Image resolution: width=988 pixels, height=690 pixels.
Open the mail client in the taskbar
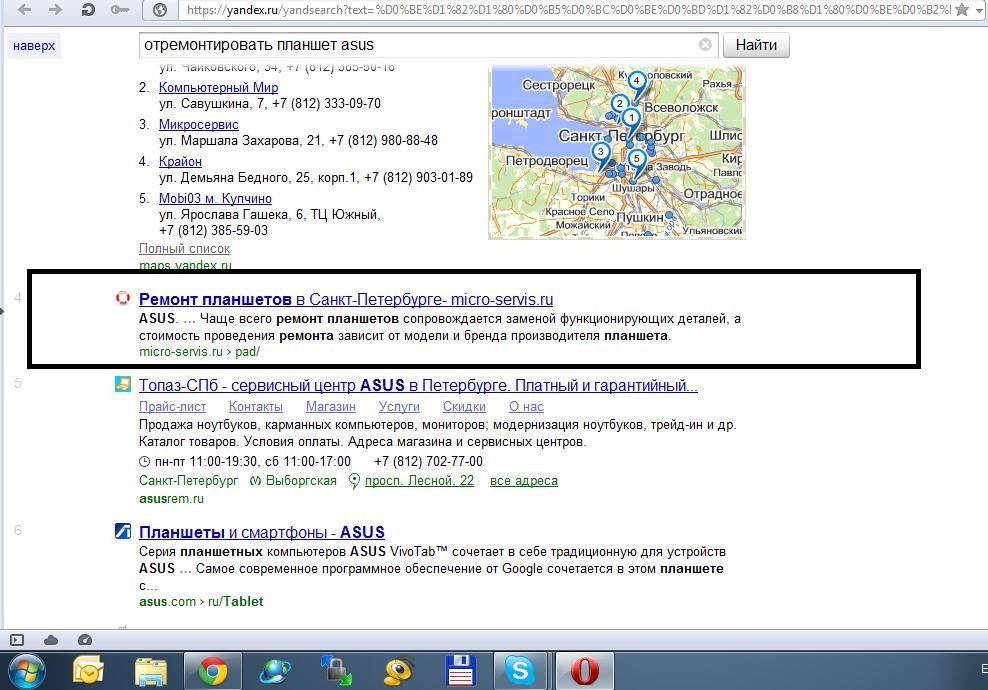(x=89, y=671)
